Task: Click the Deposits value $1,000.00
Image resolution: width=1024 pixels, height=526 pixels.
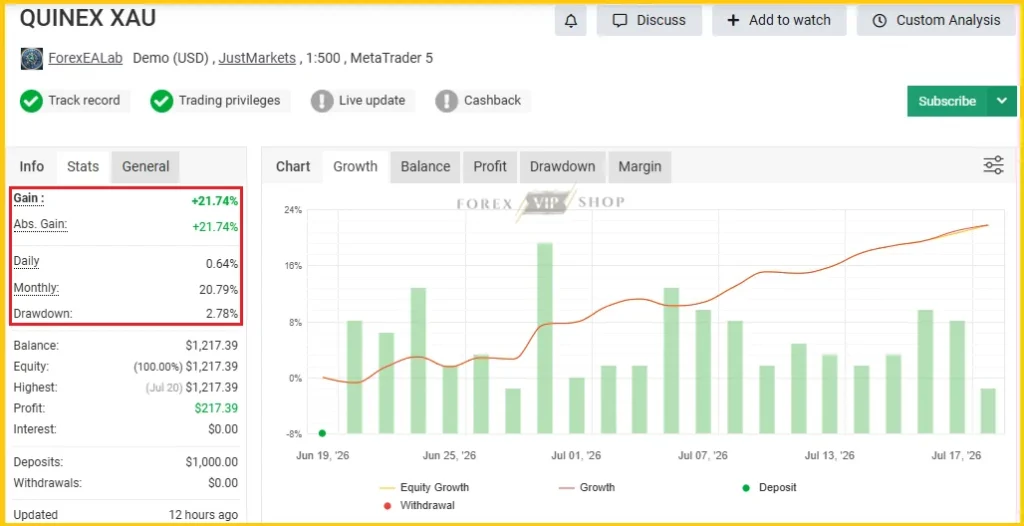Action: click(212, 462)
